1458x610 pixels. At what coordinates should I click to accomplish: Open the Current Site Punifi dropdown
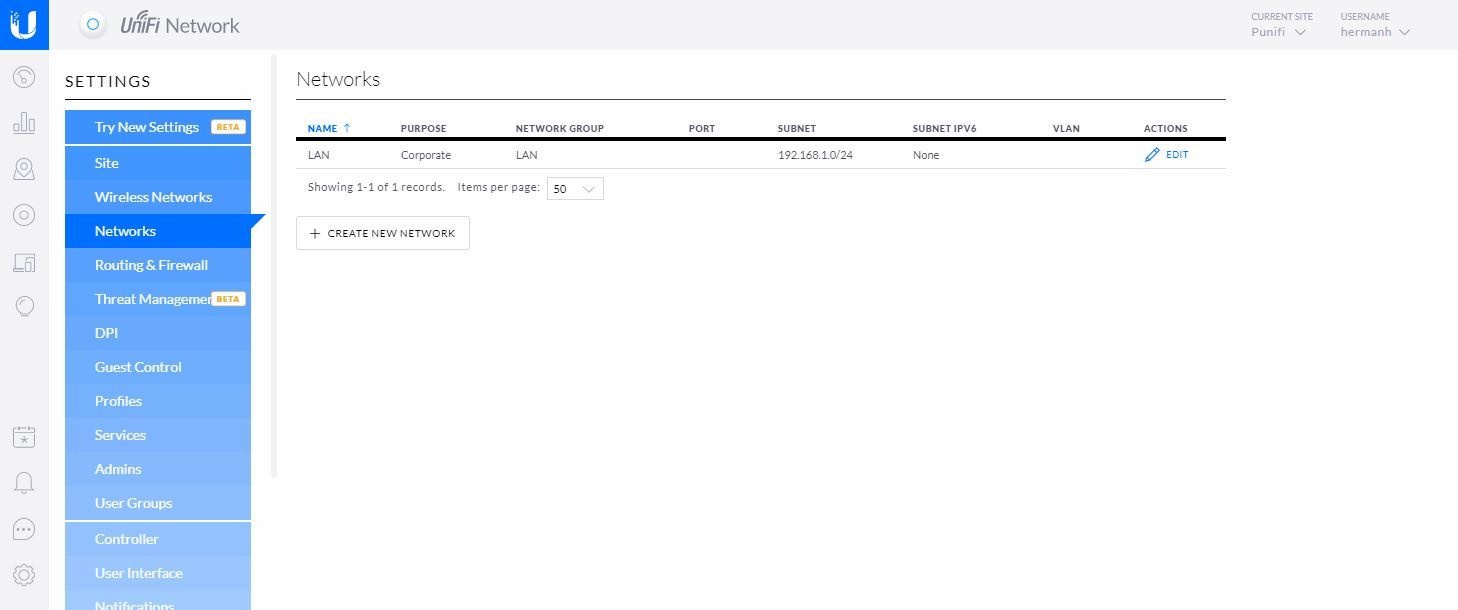point(1279,32)
